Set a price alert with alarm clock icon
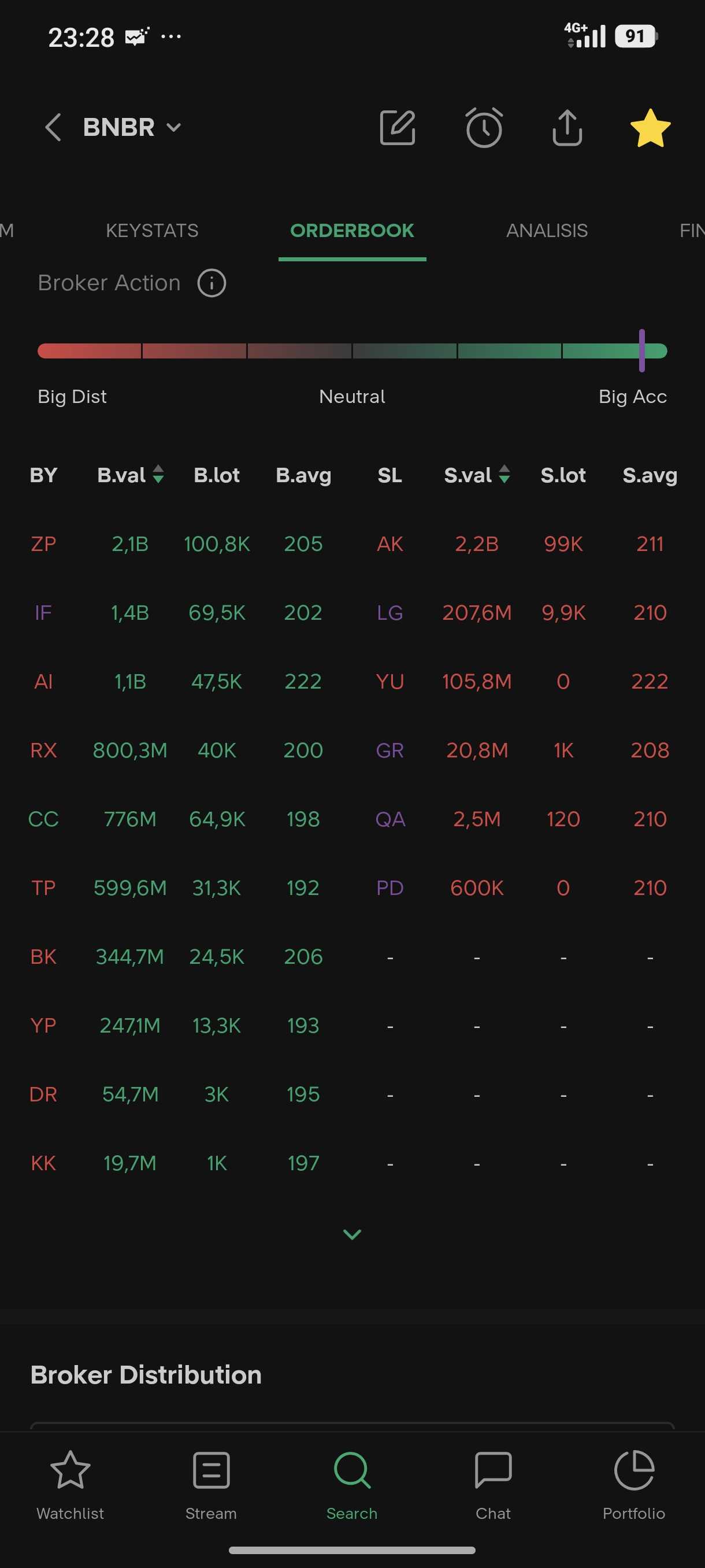The image size is (705, 1568). pos(484,128)
